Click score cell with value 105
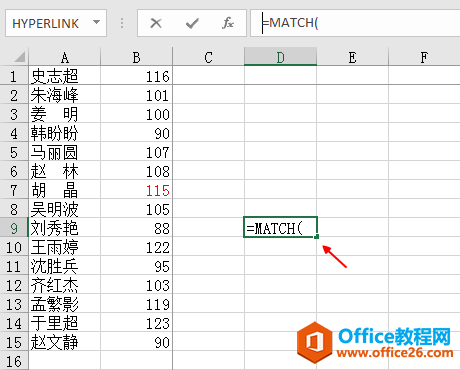 tap(136, 209)
